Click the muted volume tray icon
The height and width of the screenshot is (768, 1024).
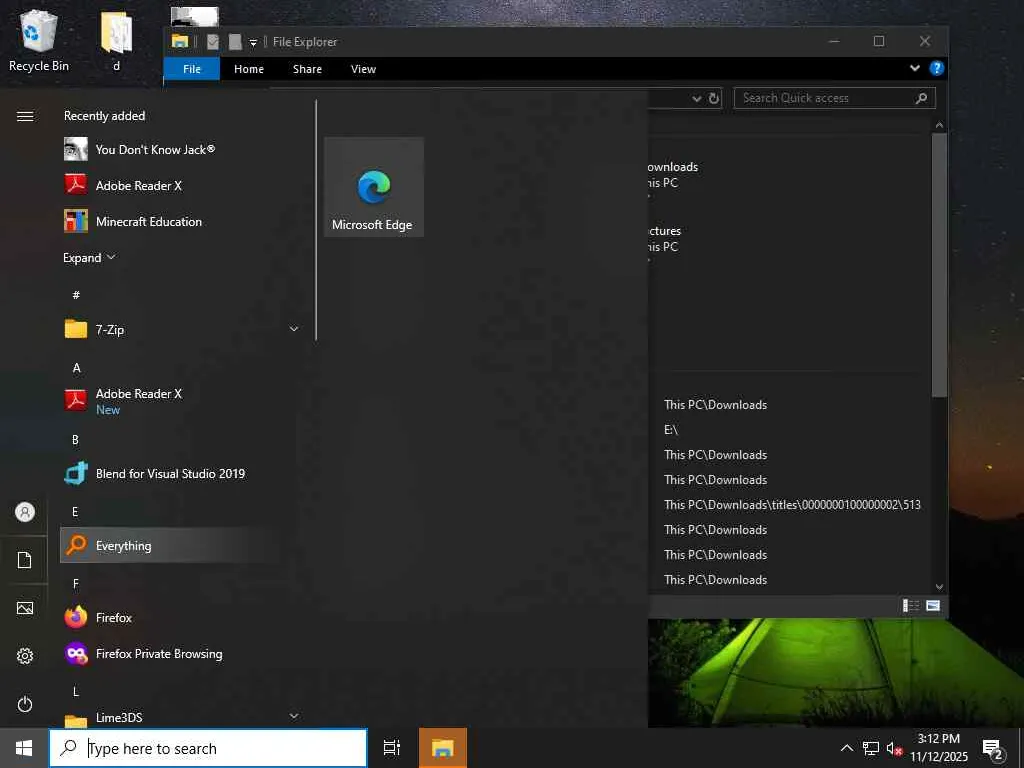894,748
